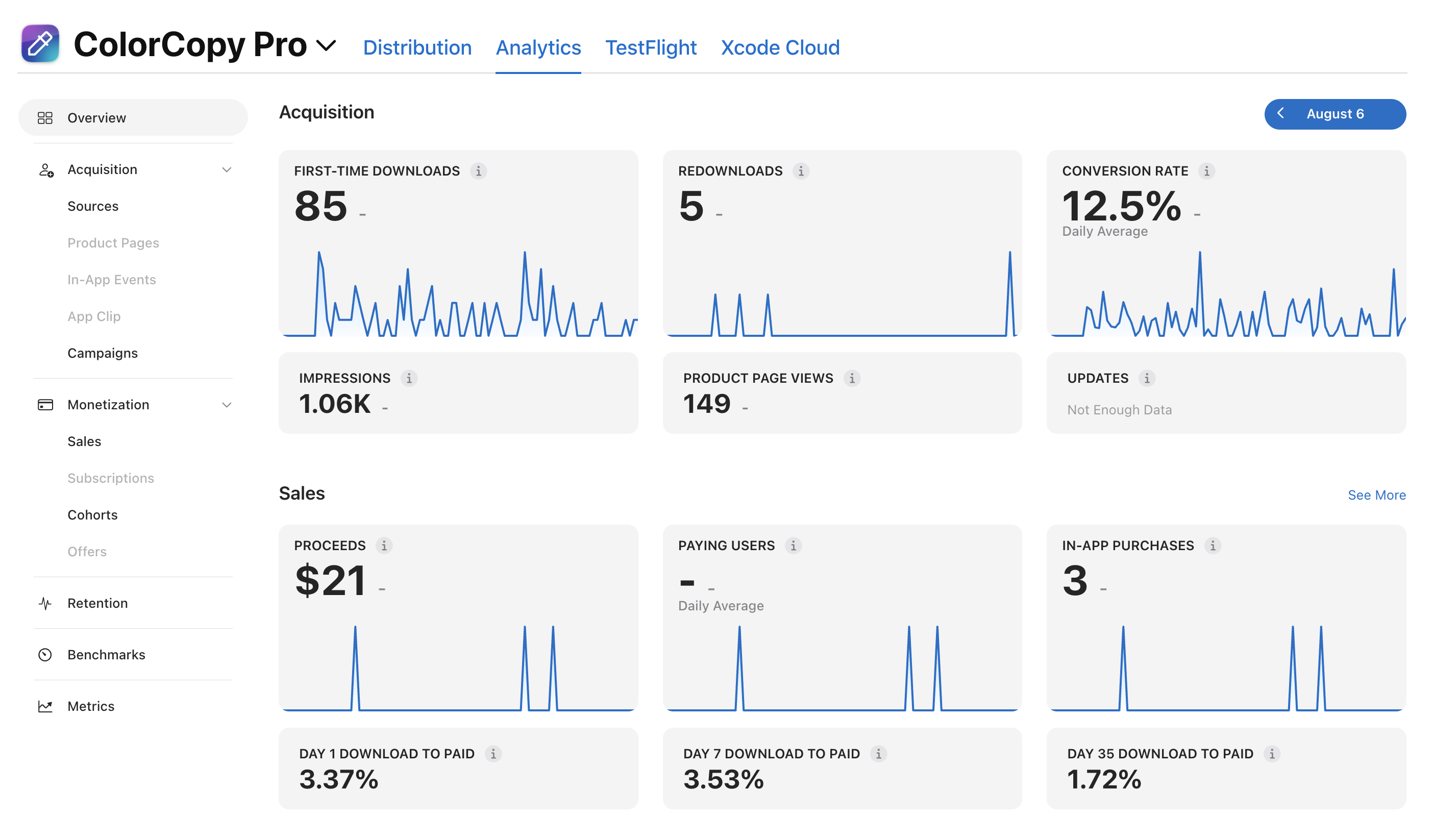Open Cohorts under Monetization
1433x840 pixels.
point(92,515)
